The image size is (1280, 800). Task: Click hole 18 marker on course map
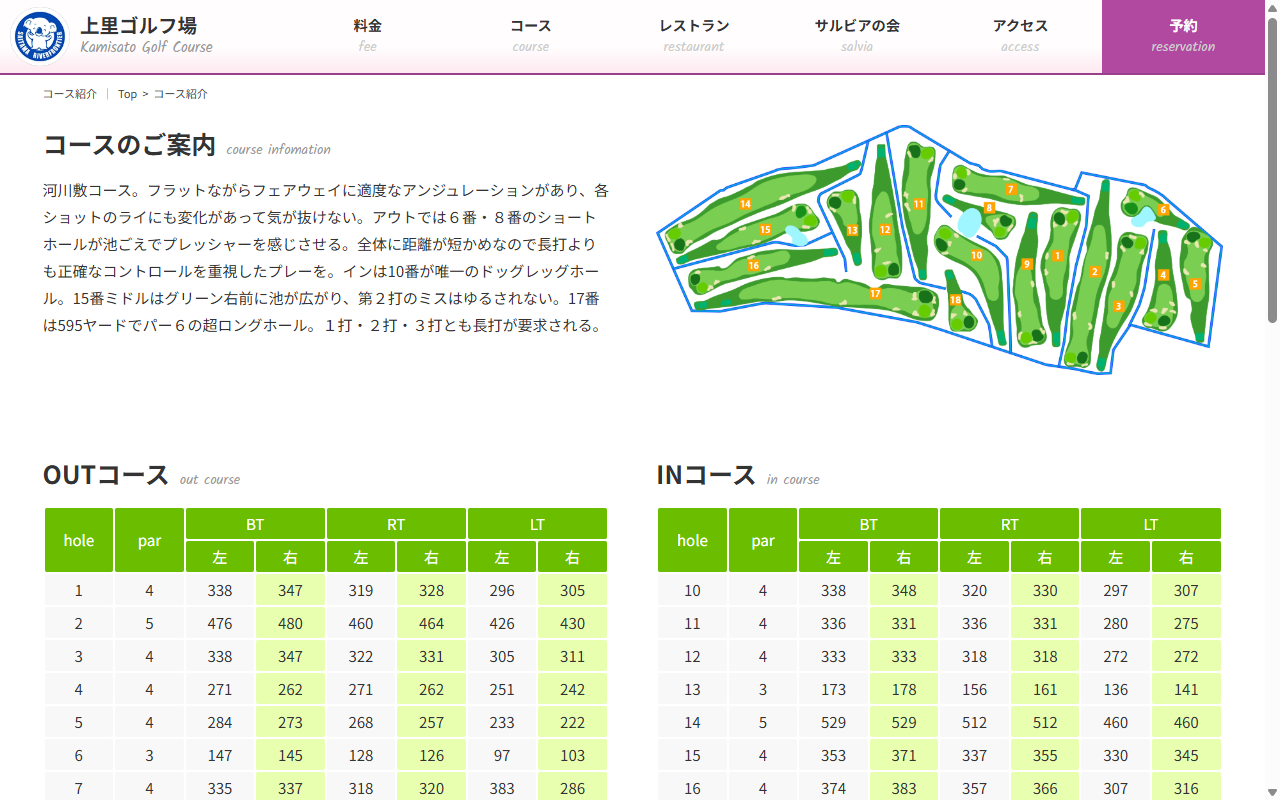point(955,300)
